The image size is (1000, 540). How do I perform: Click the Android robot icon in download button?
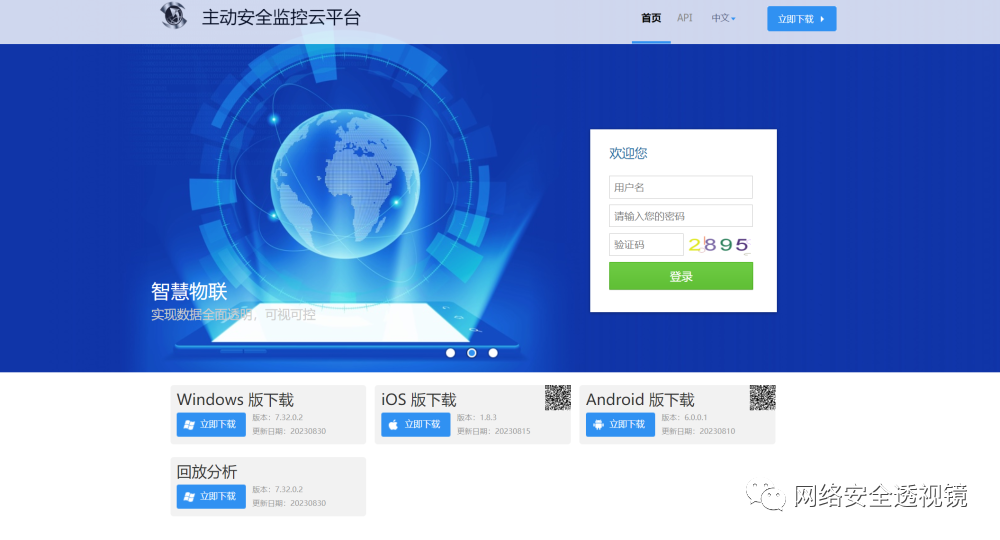(x=598, y=424)
